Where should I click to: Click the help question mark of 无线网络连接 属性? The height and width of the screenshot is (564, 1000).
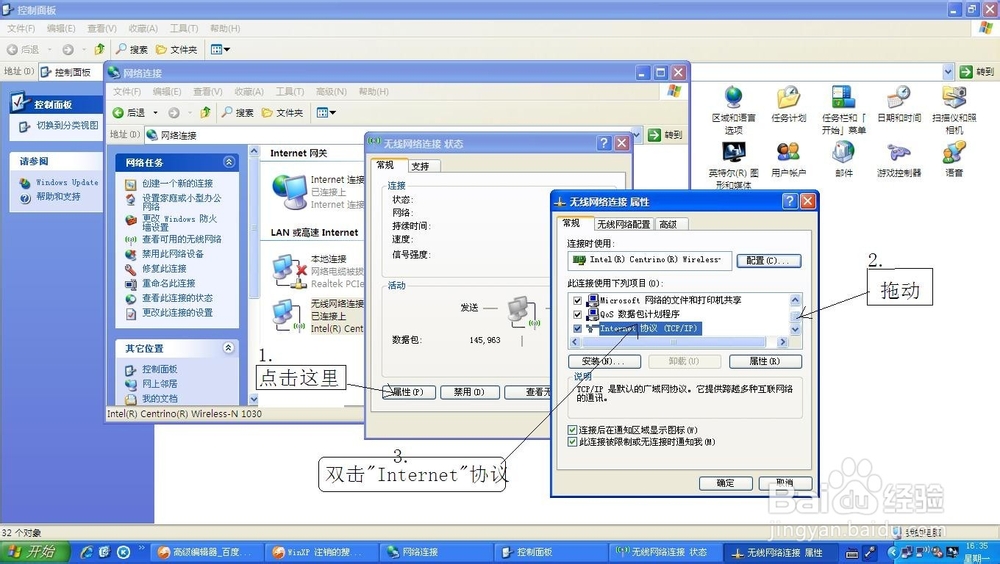tap(790, 202)
